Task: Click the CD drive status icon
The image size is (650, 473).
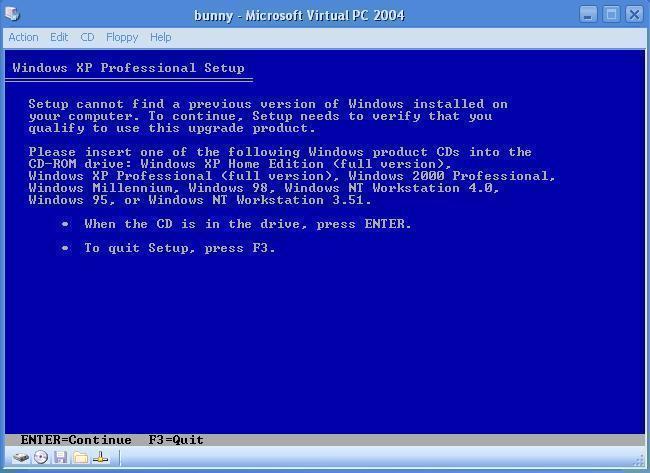Action: [41, 458]
